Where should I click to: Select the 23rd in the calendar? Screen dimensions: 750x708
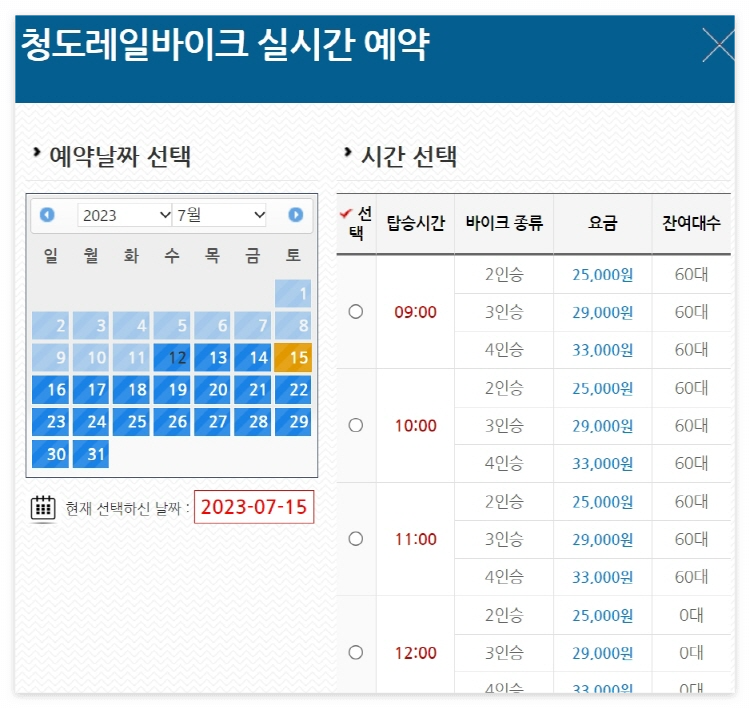51,421
